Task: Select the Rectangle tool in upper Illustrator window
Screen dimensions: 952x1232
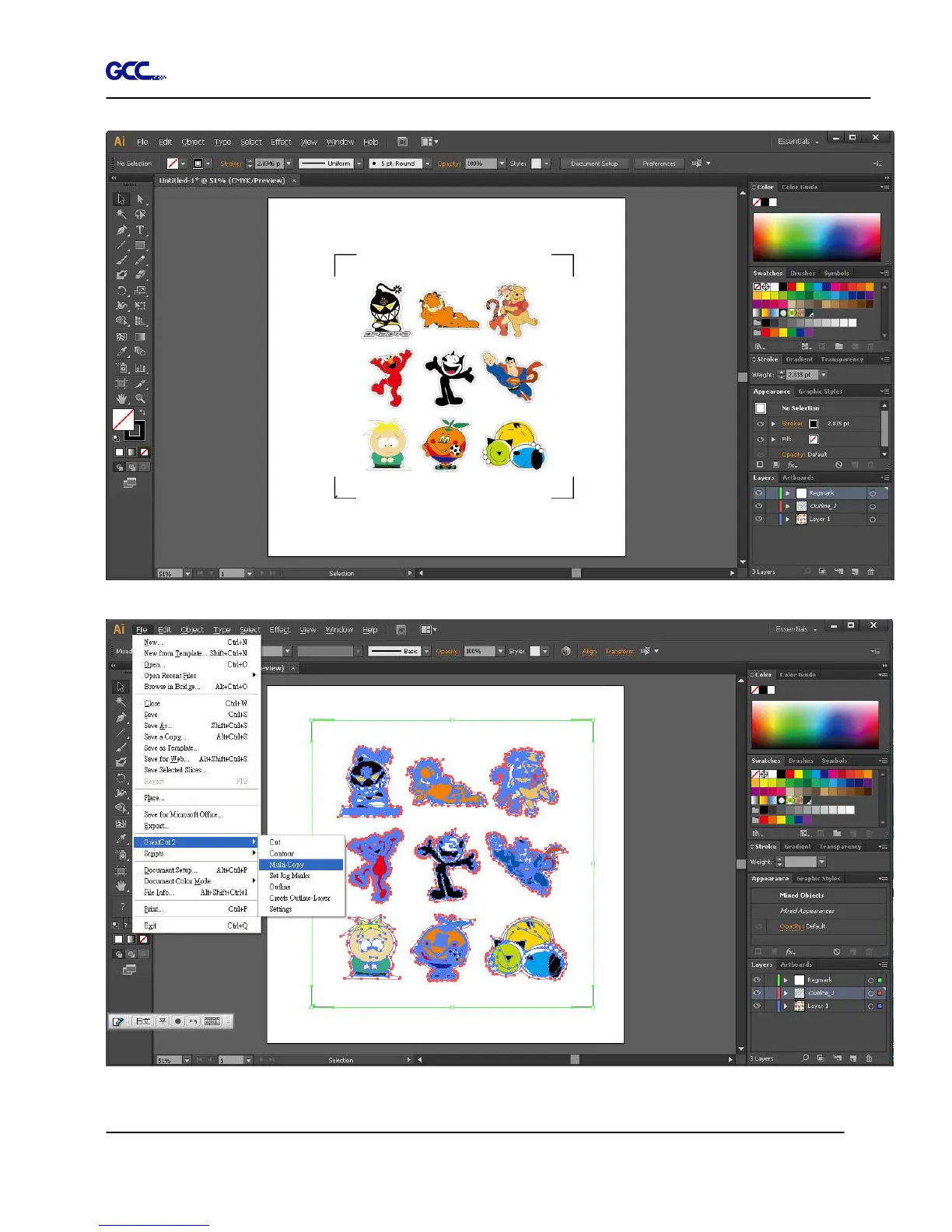Action: 140,245
